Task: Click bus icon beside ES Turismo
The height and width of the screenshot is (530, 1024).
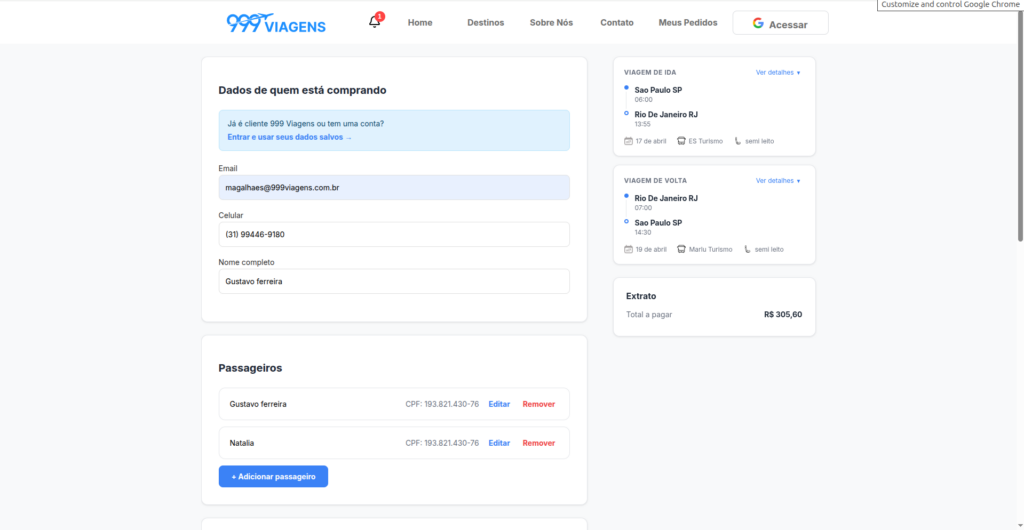Action: pos(681,141)
